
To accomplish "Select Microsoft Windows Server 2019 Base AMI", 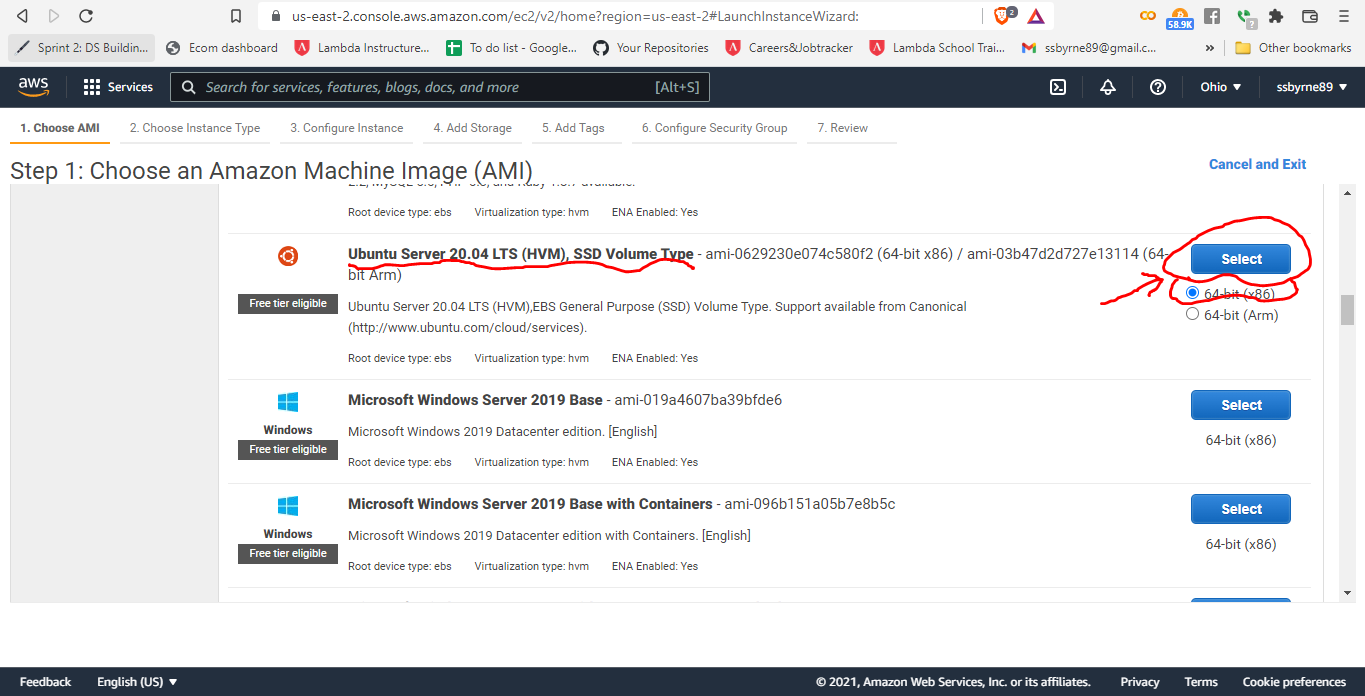I will pyautogui.click(x=1241, y=405).
